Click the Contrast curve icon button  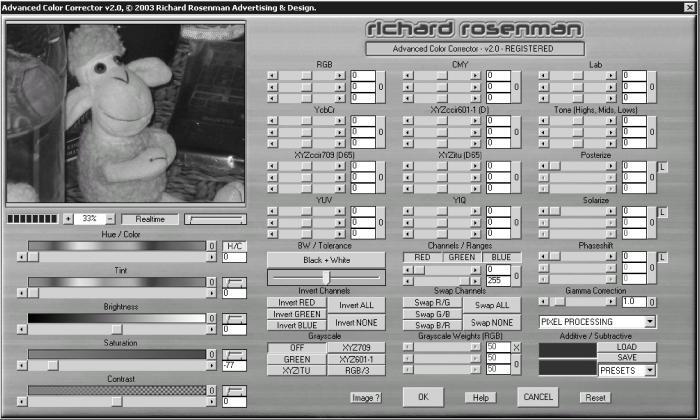pos(234,391)
